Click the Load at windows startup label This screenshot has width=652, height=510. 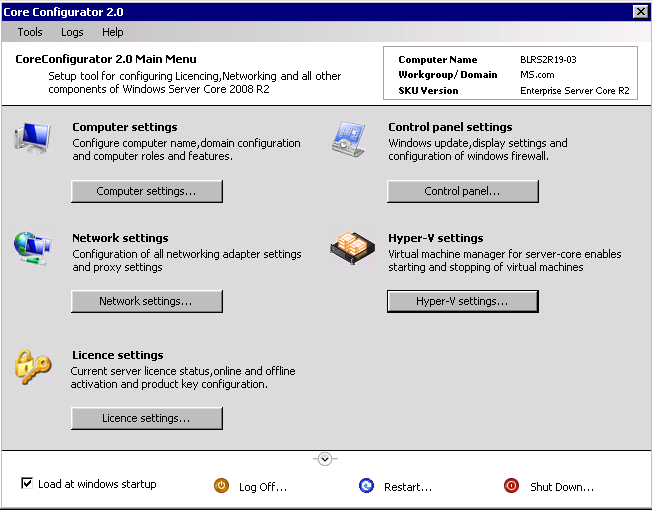(97, 484)
